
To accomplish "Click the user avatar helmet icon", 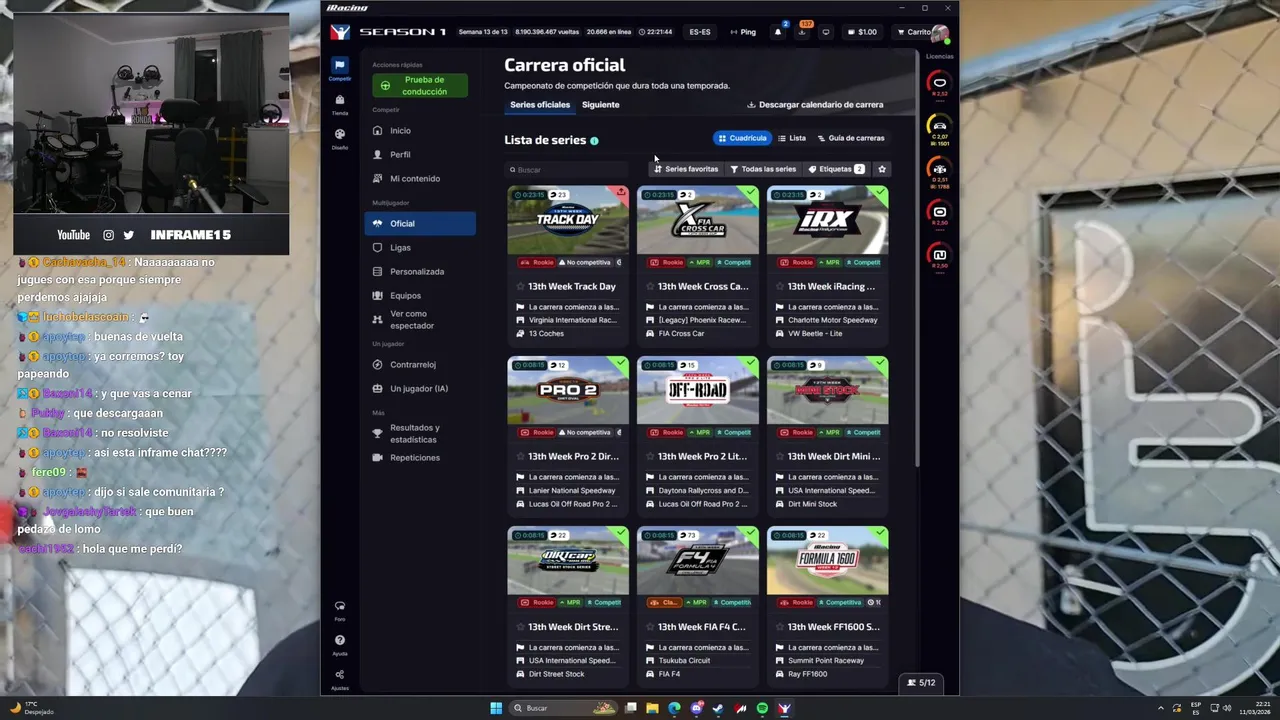I will 939,32.
